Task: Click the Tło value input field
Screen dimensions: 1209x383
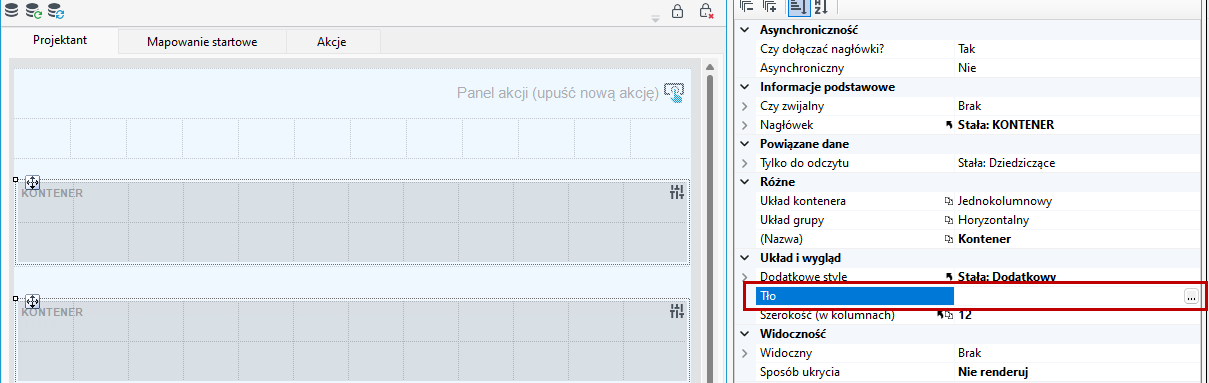Action: [1068, 296]
